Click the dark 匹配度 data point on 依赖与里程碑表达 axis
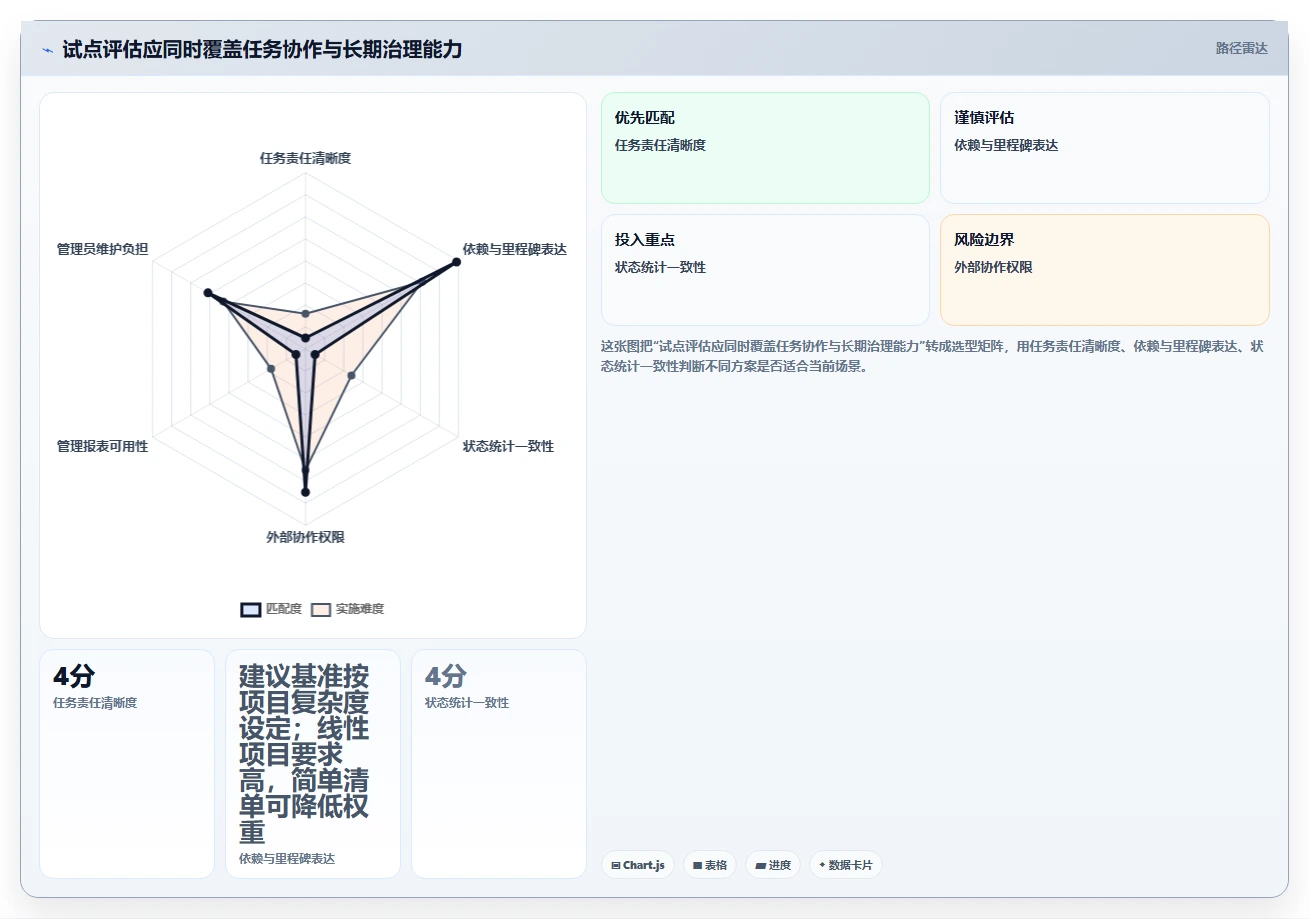Screen dimensions: 1309x919 click(x=456, y=262)
